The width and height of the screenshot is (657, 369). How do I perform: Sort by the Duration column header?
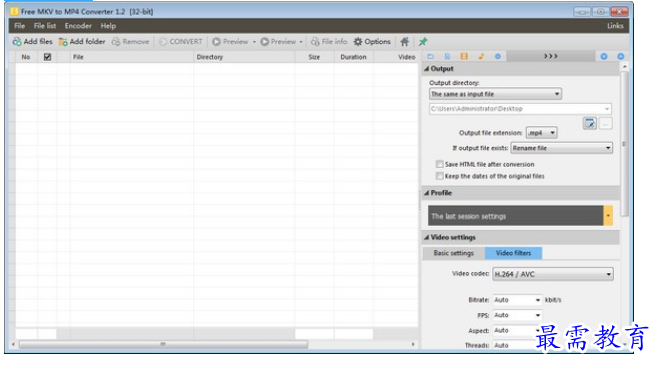point(353,57)
